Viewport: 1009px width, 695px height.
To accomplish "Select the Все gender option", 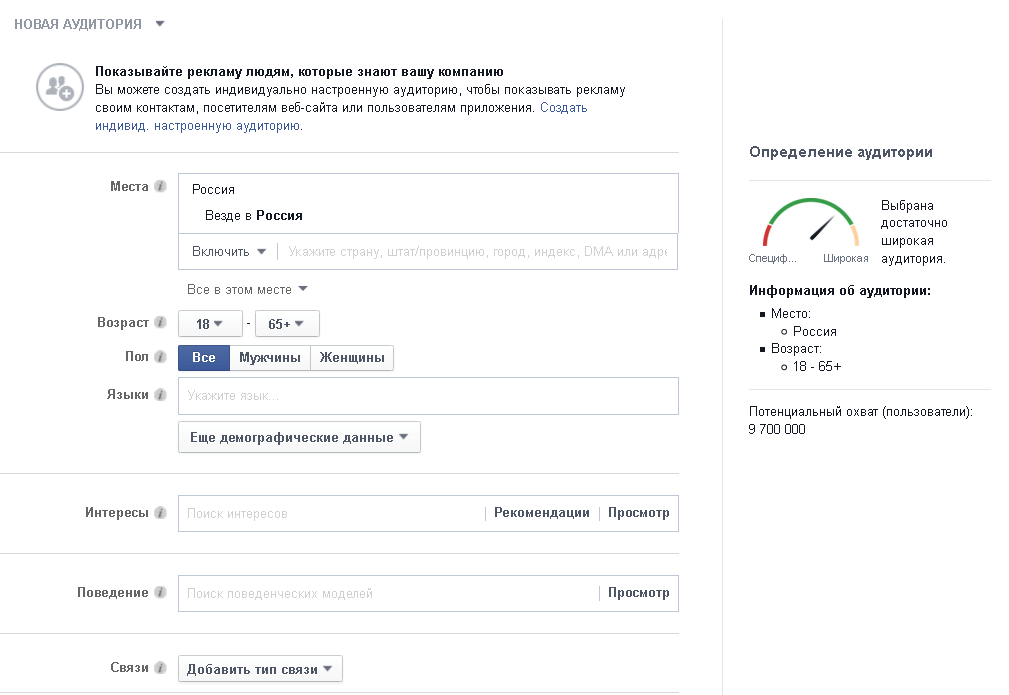I will [x=204, y=358].
